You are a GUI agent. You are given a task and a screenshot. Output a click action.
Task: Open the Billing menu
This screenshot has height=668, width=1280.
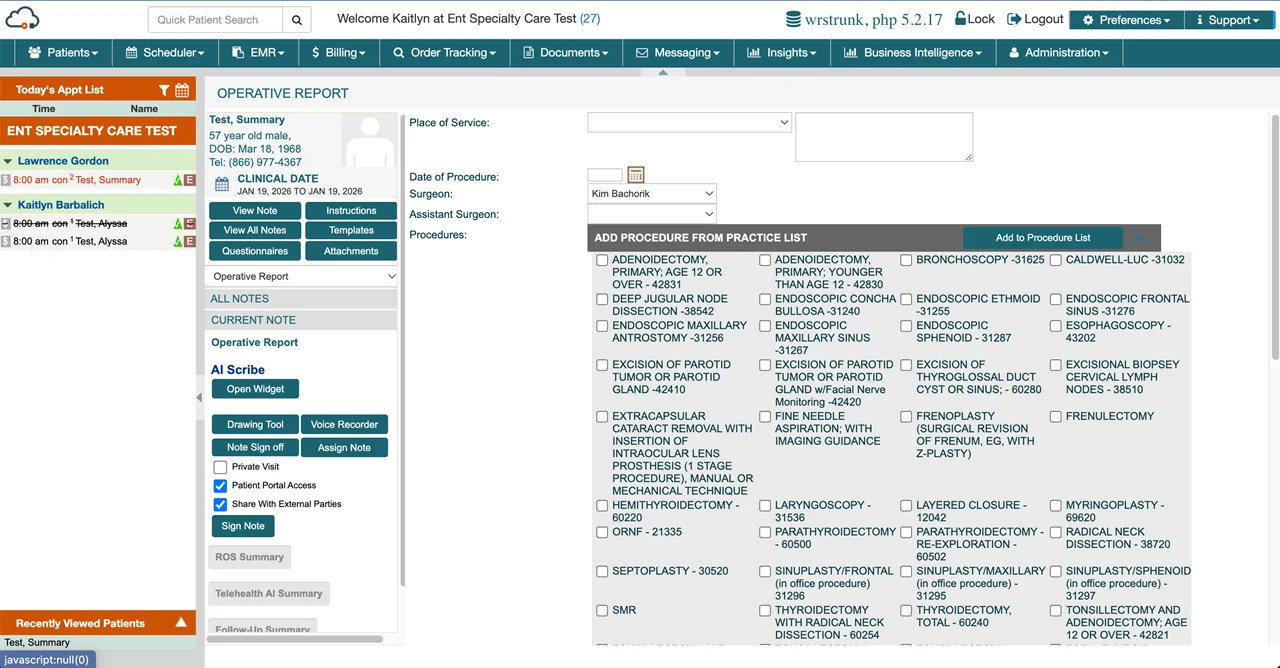click(336, 53)
